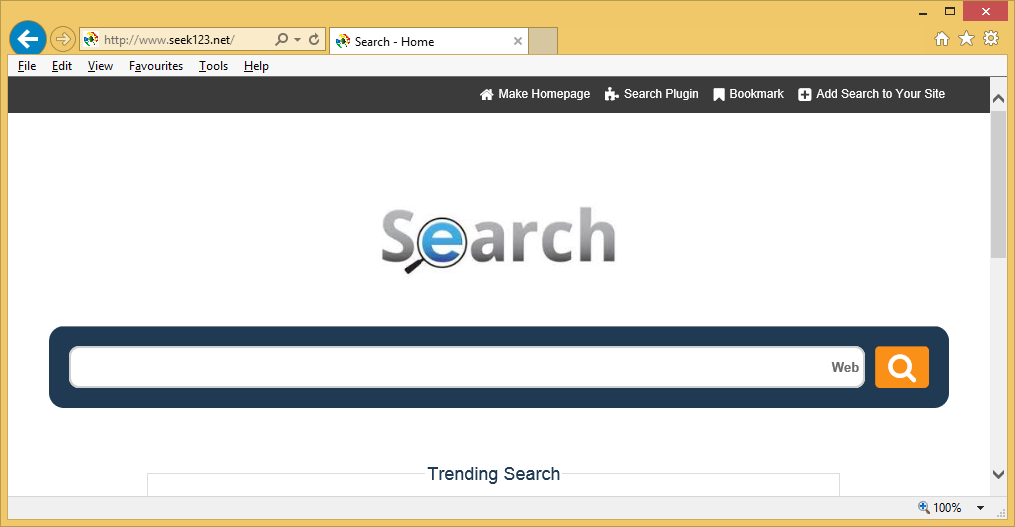
Task: Click the page scrollbar down arrow
Action: (x=998, y=475)
